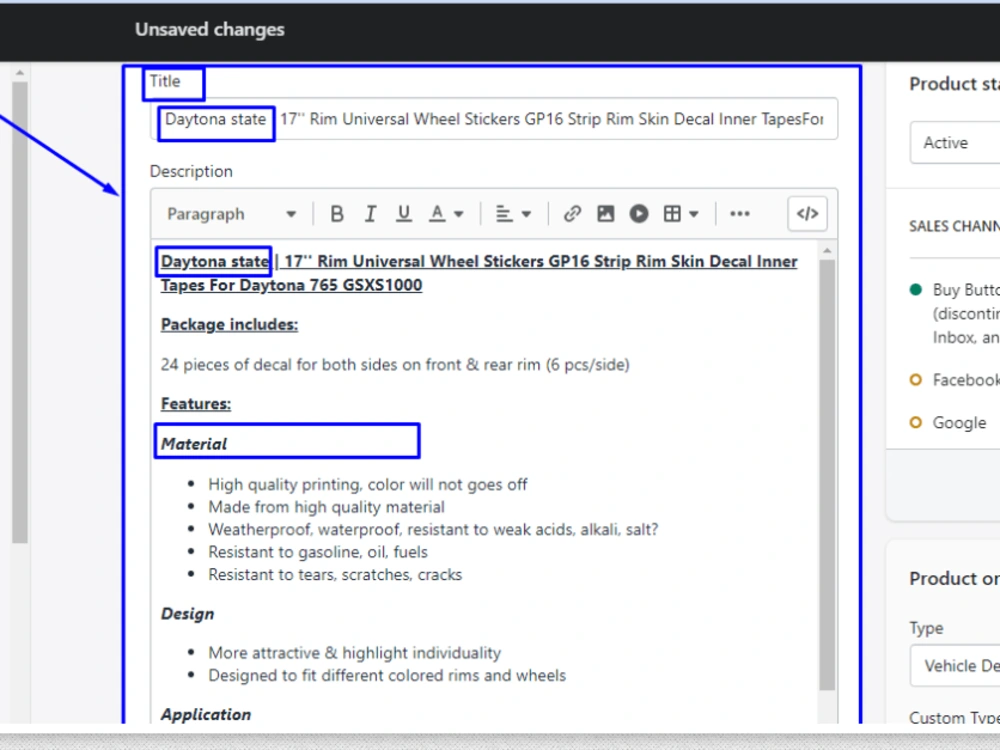Click the left page scrollbar
Viewport: 1000px width, 750px height.
pos(20,312)
